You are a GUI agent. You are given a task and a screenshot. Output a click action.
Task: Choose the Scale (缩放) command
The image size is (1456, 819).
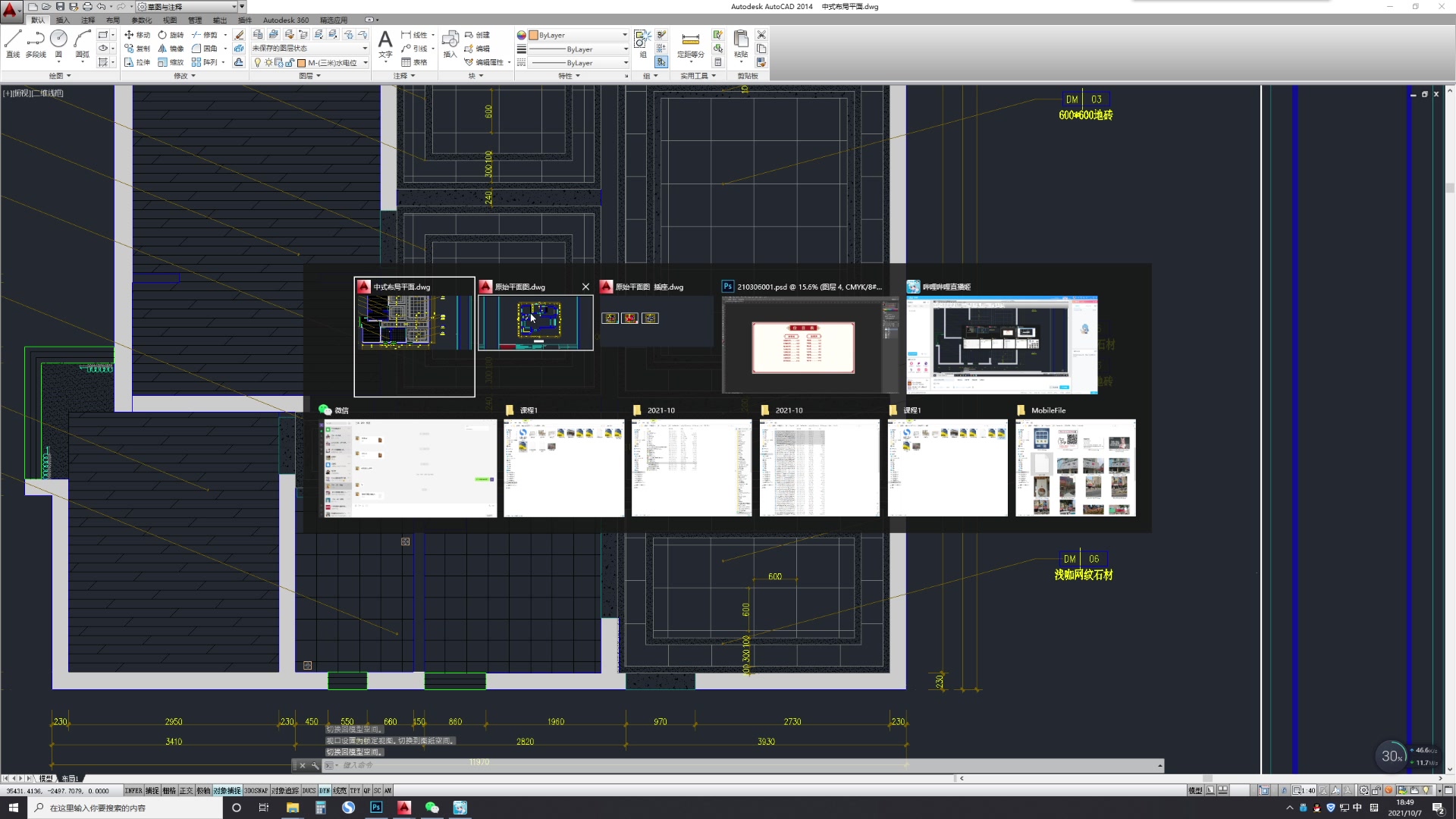171,62
